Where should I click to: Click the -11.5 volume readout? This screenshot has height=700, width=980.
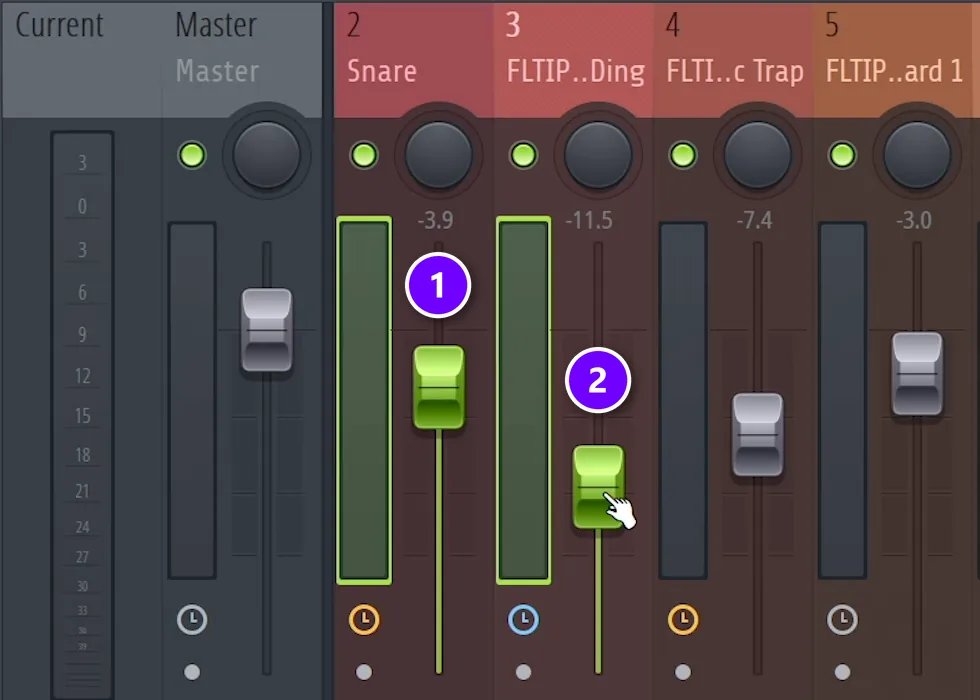click(589, 221)
